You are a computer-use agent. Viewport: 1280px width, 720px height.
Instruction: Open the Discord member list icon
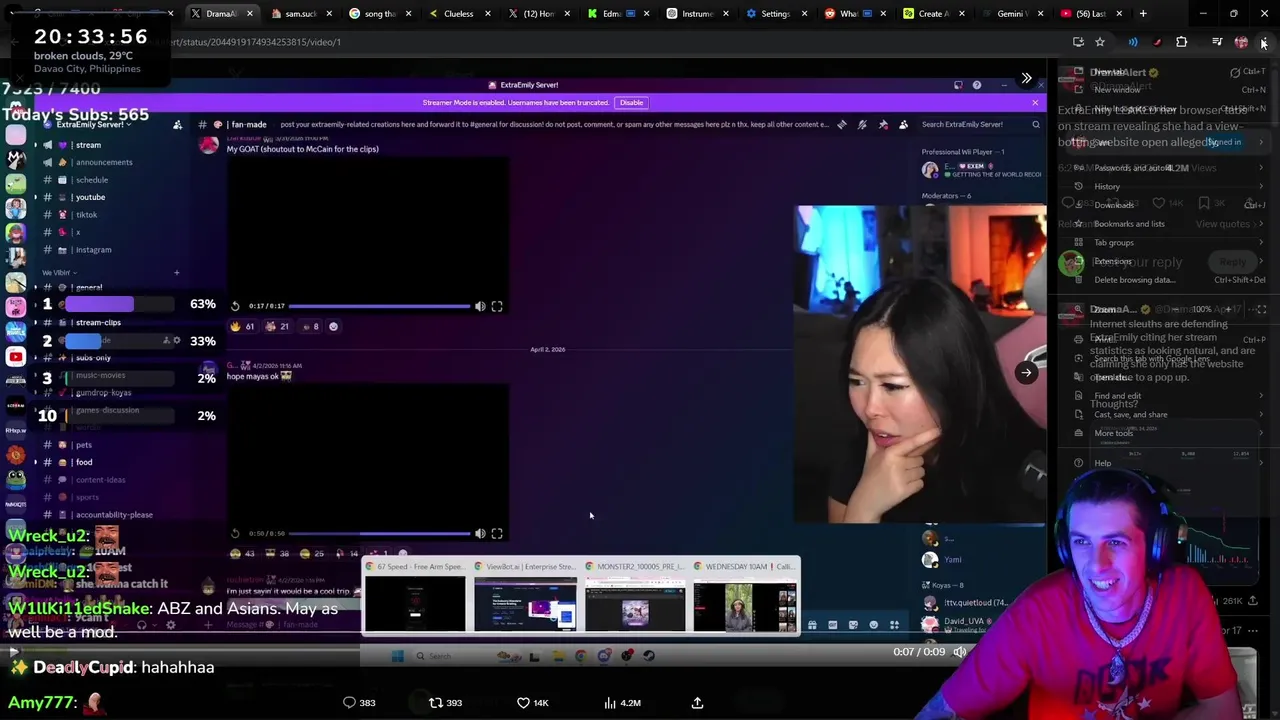click(903, 124)
